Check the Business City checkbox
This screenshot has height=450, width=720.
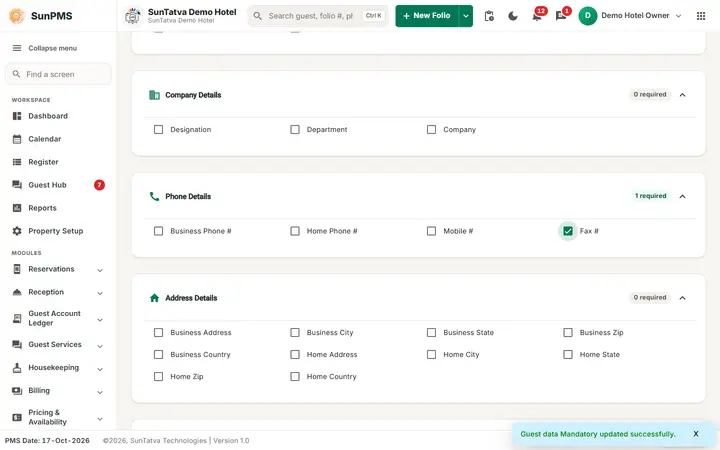coord(295,332)
